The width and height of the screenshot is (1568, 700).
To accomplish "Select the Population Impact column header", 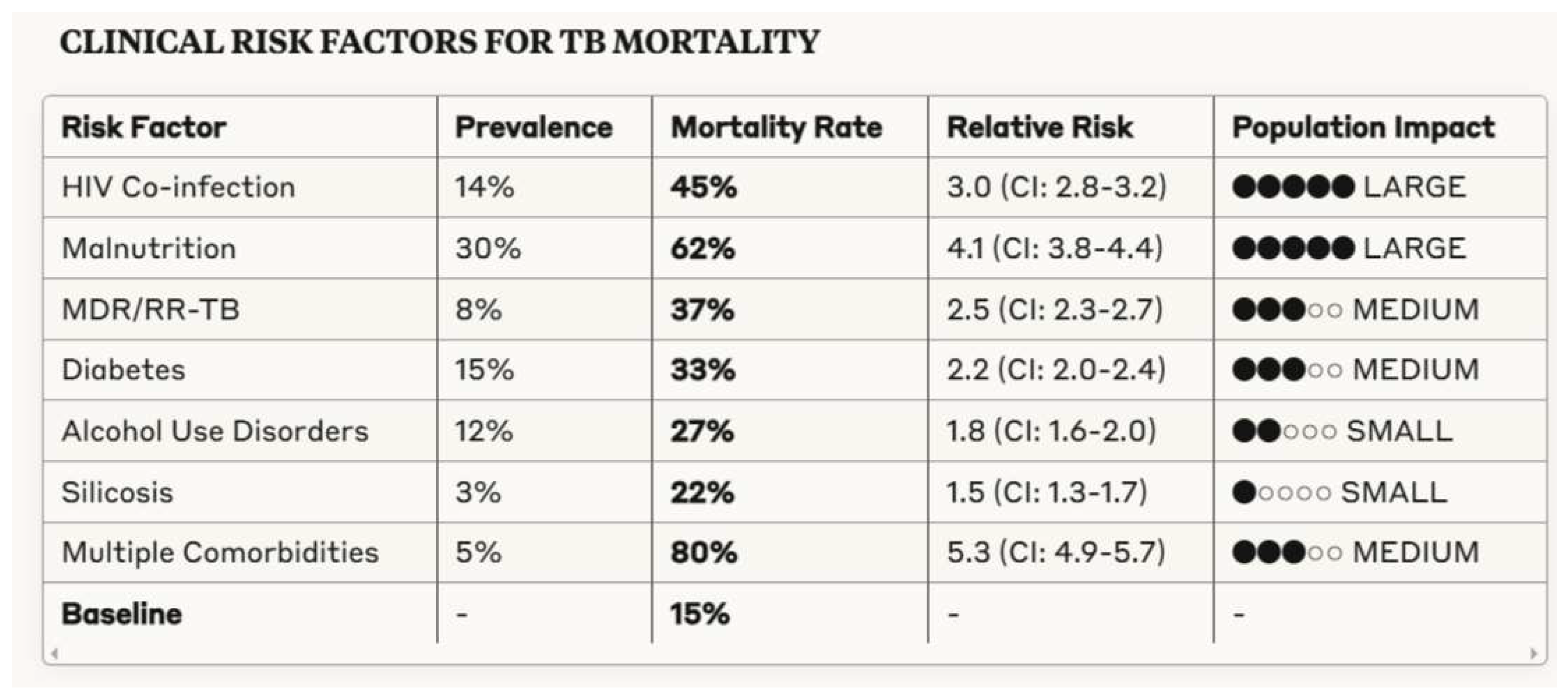I will pos(1364,127).
